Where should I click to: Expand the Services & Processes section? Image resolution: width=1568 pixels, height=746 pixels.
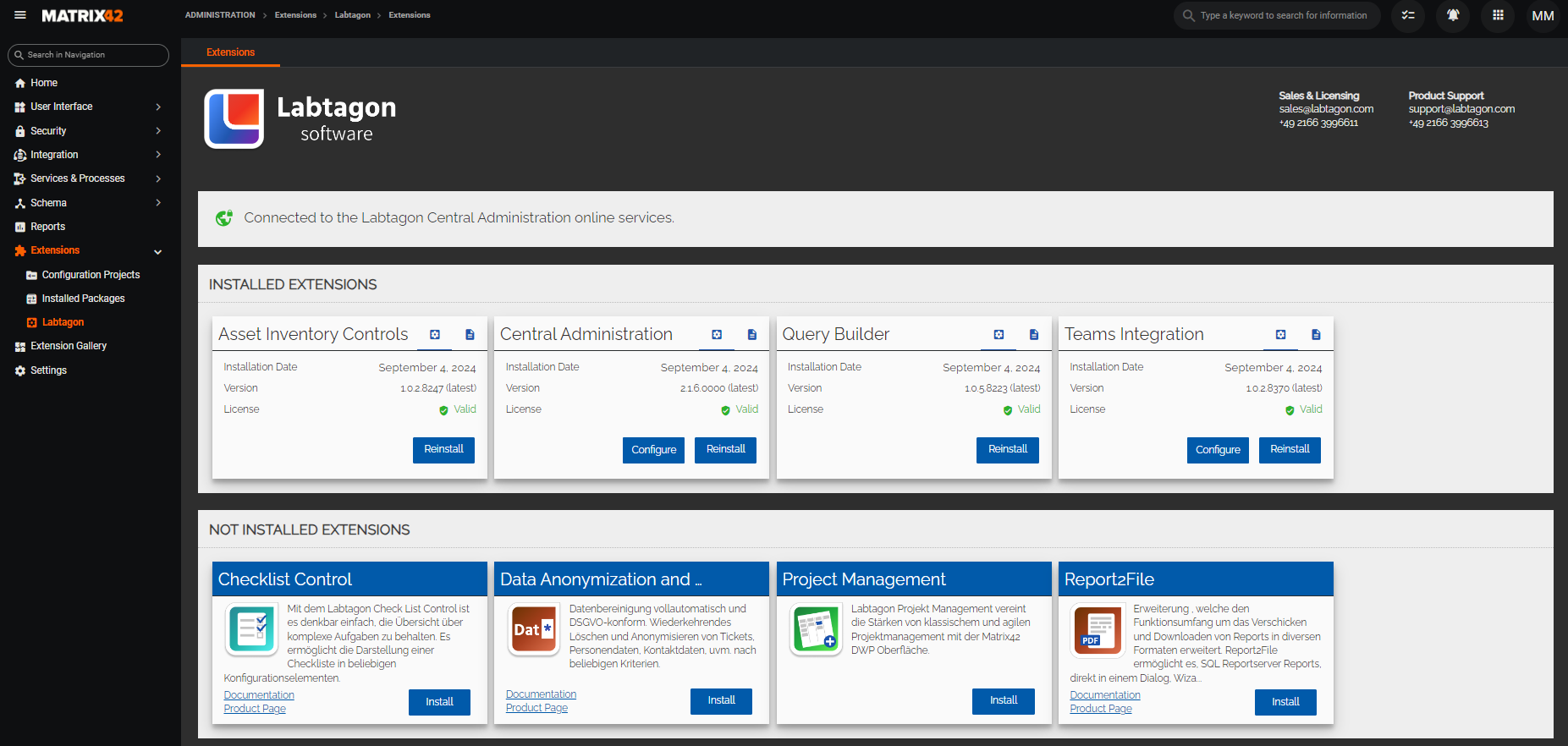click(x=158, y=178)
